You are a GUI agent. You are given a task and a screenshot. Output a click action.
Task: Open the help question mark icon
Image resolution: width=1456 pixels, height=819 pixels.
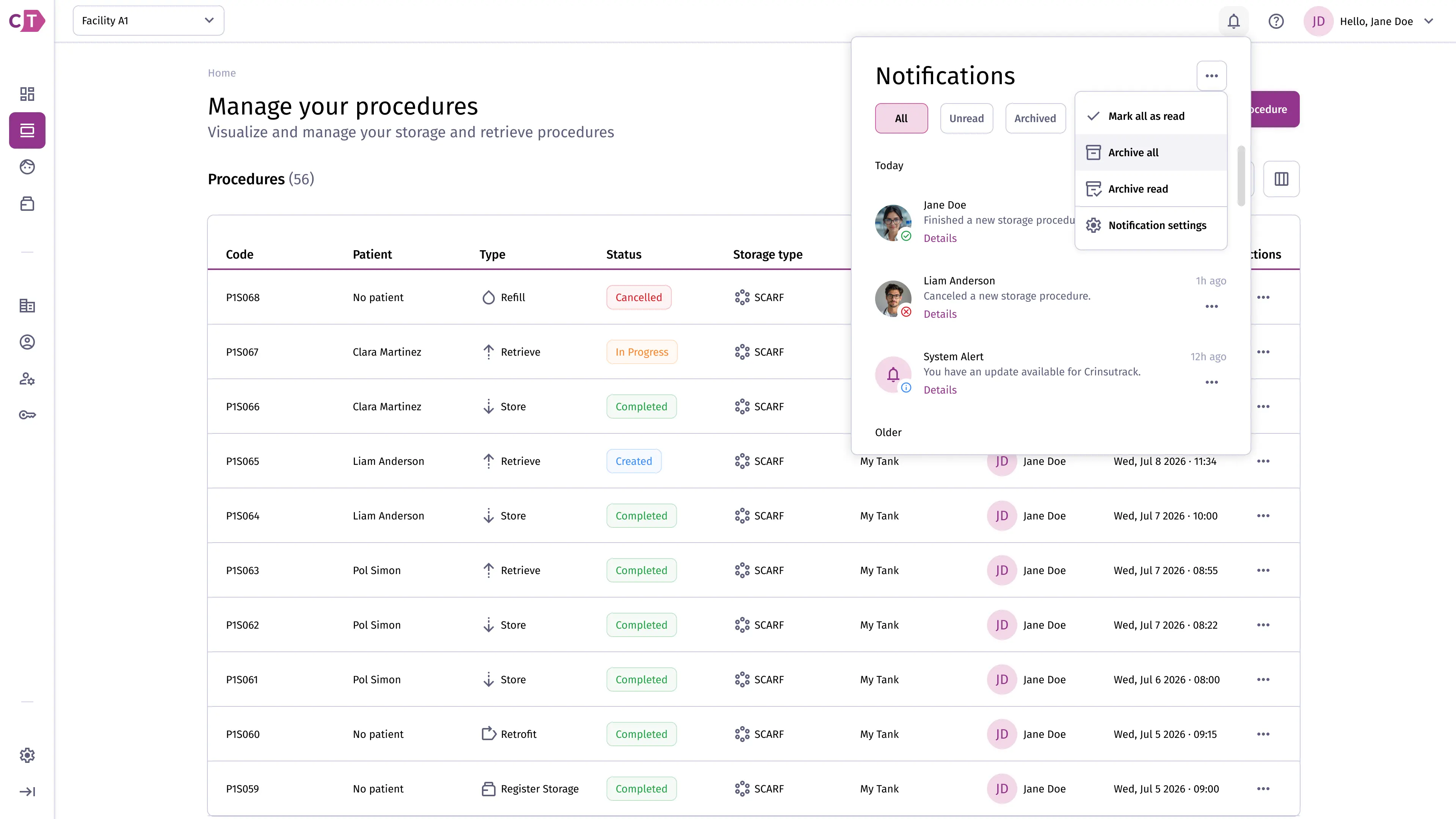point(1276,22)
